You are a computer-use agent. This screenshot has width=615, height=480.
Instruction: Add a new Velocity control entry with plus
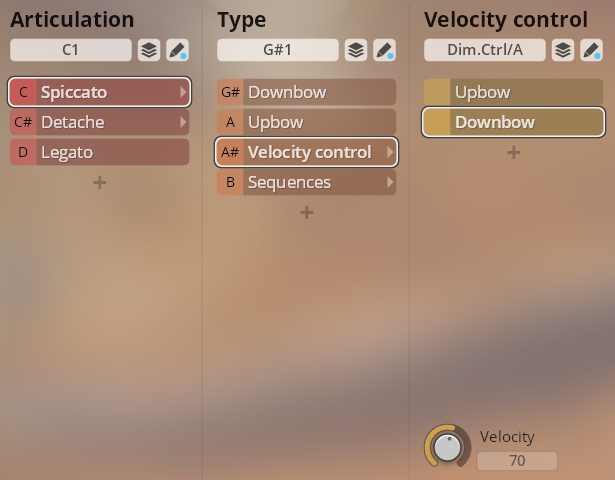tap(514, 153)
